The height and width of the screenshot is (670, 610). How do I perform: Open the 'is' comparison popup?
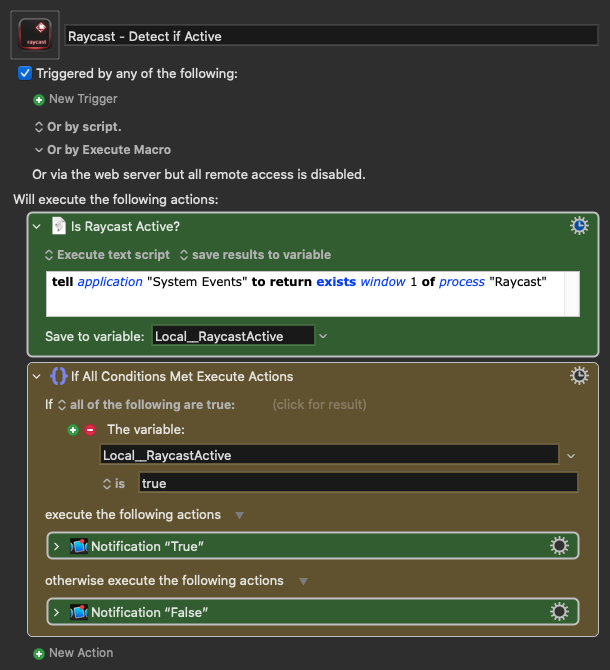tap(114, 484)
